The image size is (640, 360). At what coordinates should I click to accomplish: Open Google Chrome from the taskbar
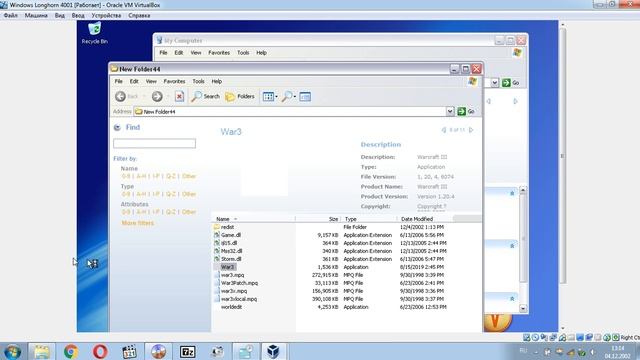(x=71, y=351)
